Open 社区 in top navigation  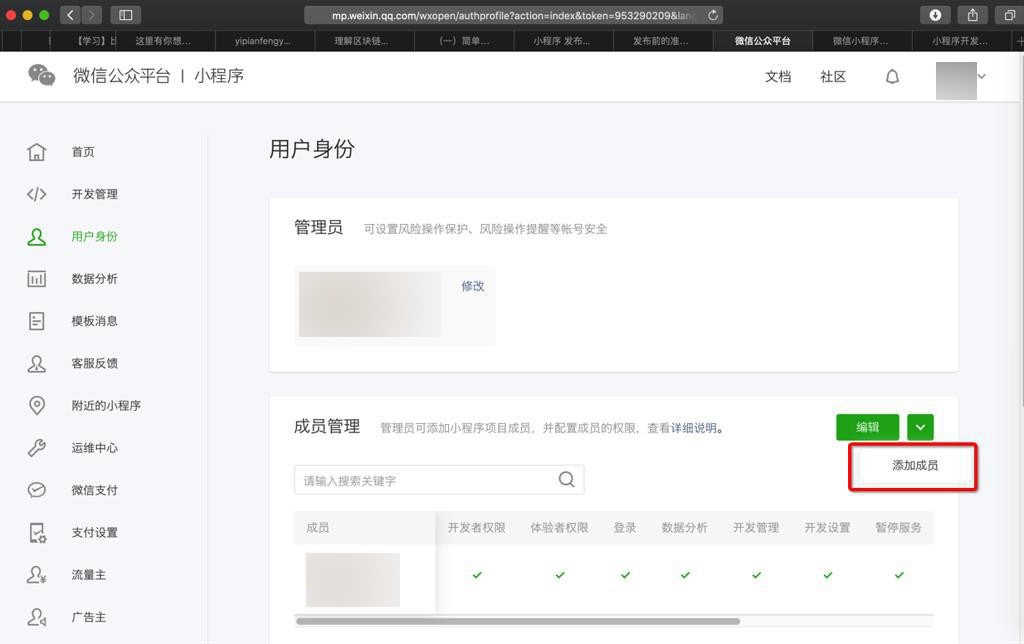coord(833,76)
